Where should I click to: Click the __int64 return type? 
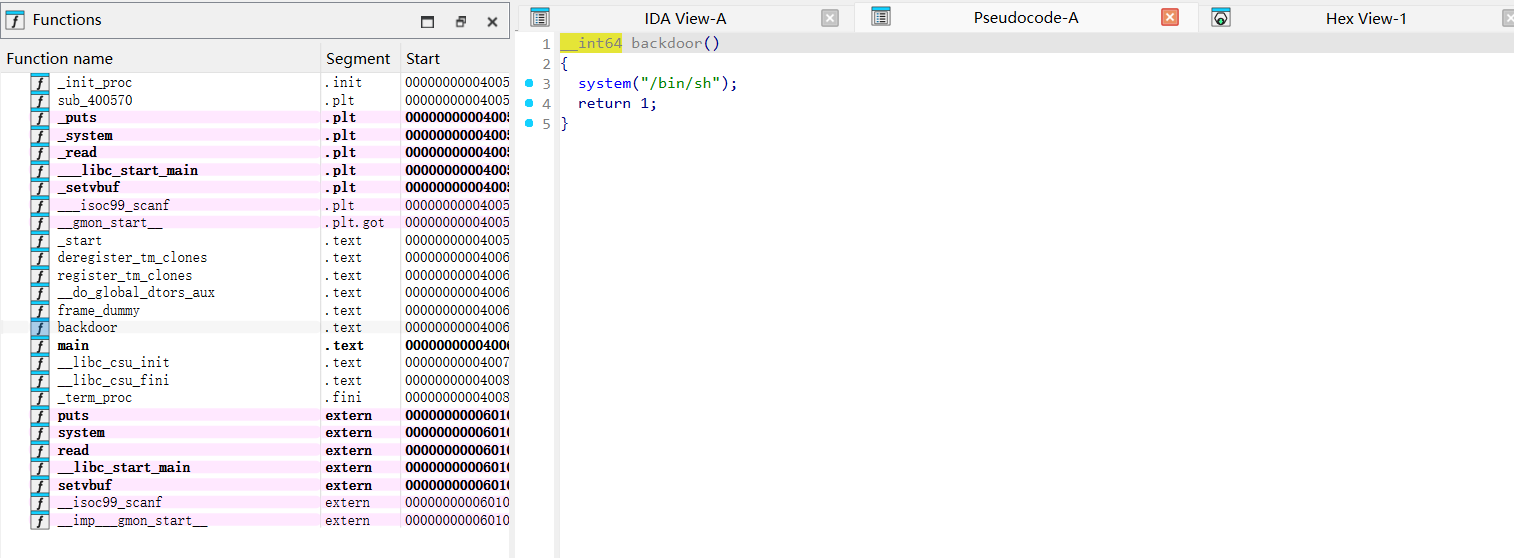click(591, 44)
